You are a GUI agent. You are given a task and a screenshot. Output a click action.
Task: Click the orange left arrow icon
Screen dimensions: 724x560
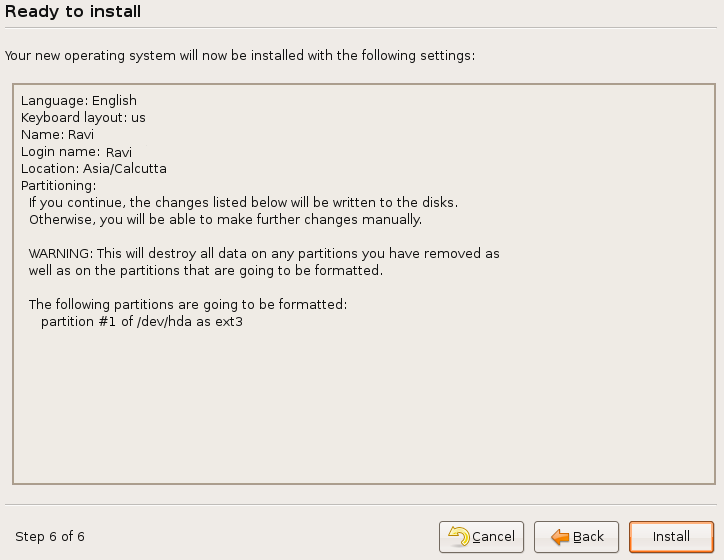coord(560,537)
